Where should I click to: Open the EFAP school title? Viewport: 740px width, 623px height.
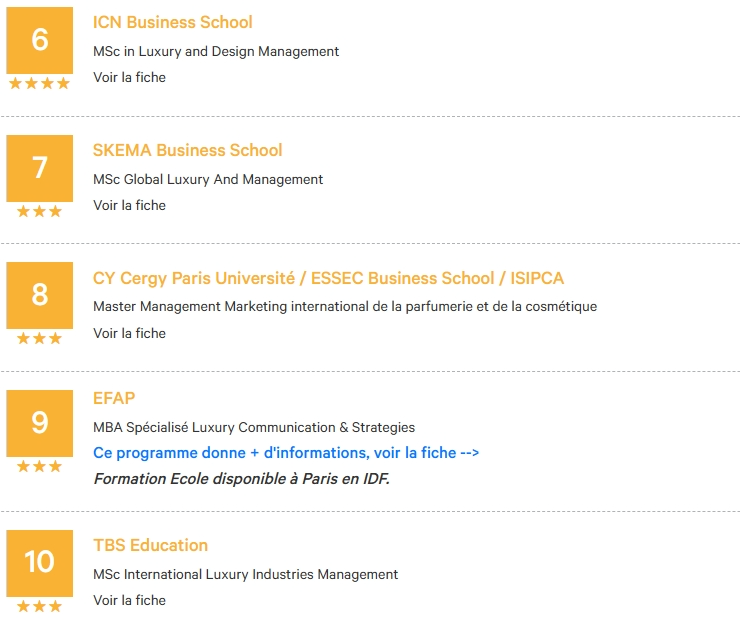(x=114, y=398)
